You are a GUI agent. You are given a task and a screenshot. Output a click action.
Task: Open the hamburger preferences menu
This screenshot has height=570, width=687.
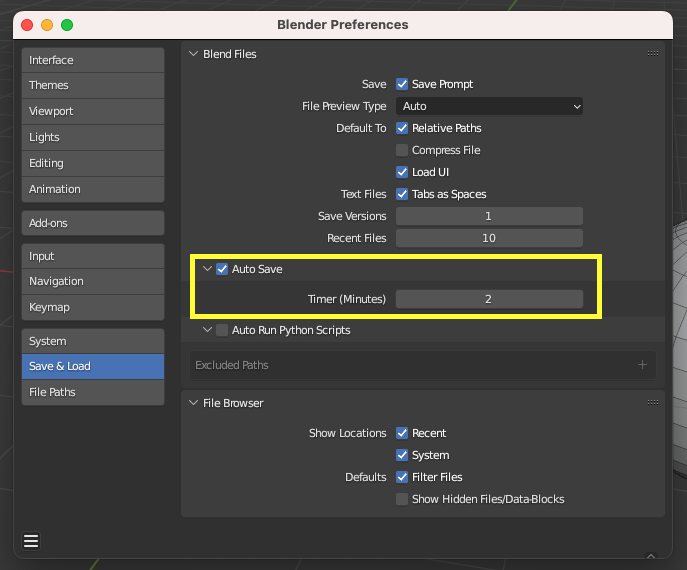click(x=31, y=541)
